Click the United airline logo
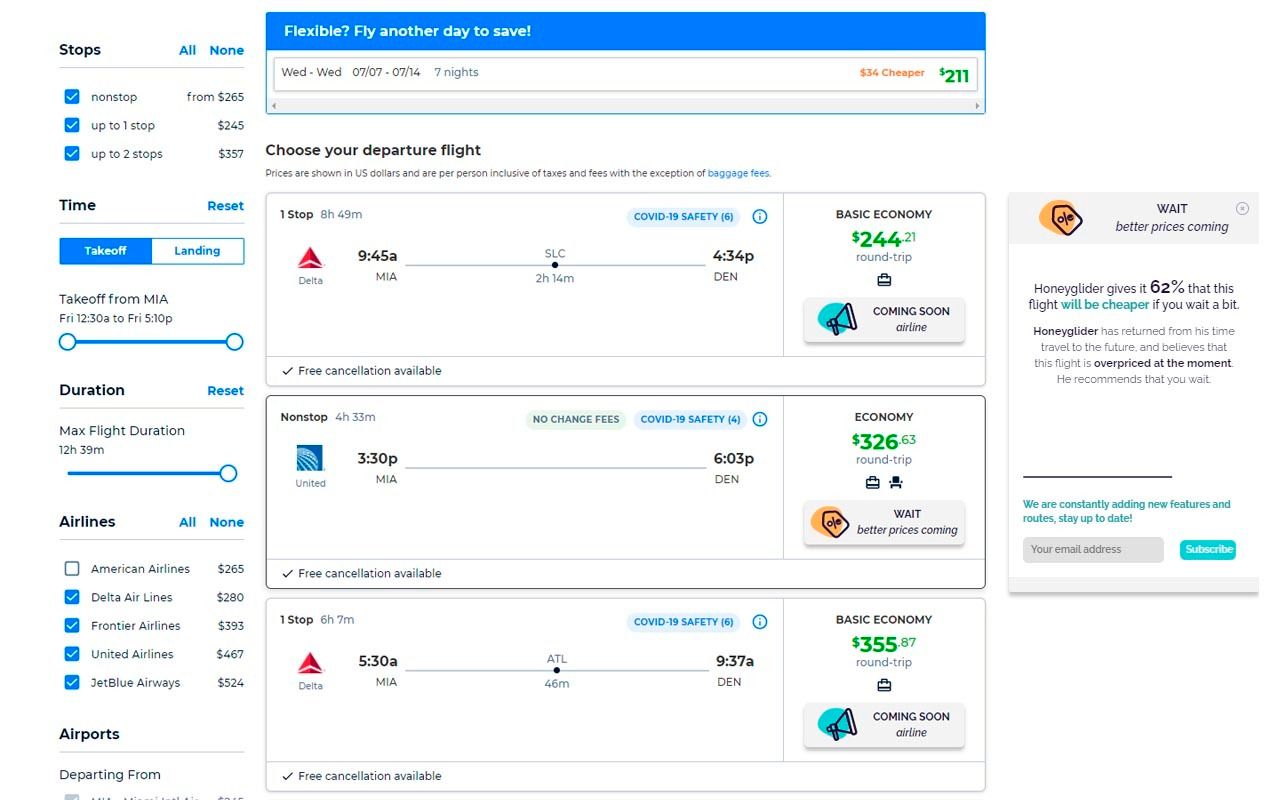Screen dimensions: 1280x800 pos(310,460)
